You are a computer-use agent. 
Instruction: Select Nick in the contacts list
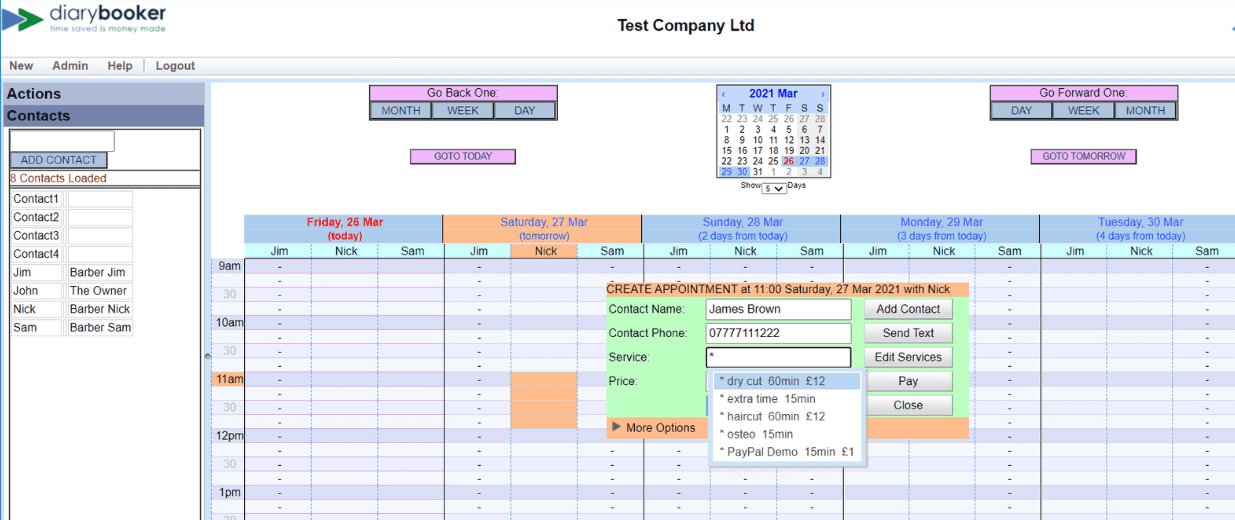[36, 309]
